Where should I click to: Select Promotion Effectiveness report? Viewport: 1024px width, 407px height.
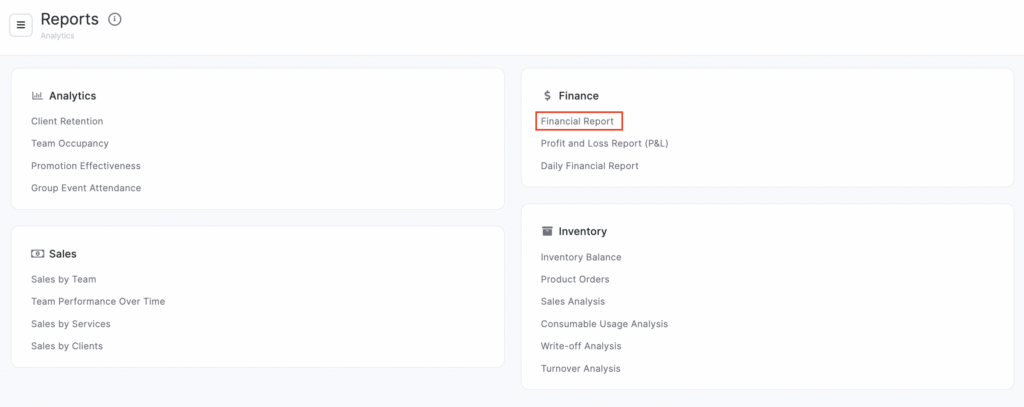click(86, 166)
